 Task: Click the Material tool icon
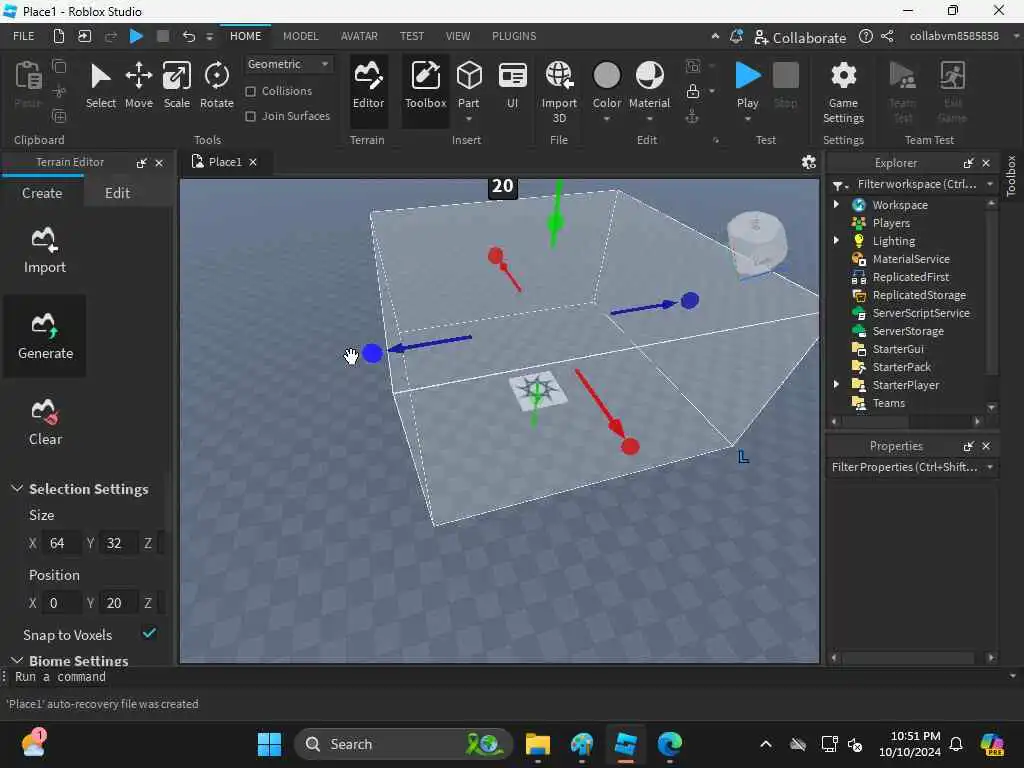pos(649,75)
